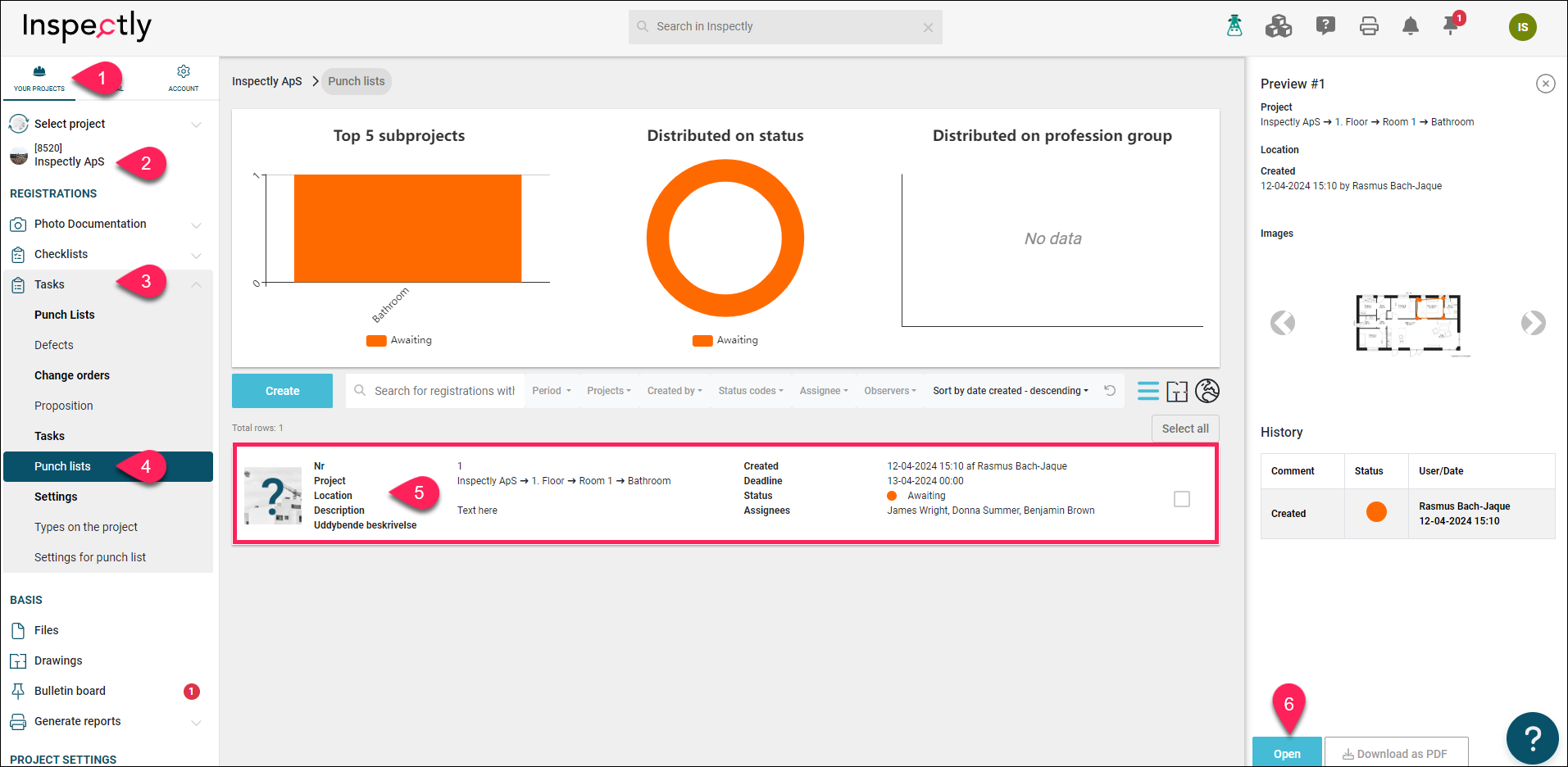Open the Period filter dropdown
This screenshot has width=1568, height=767.
pyautogui.click(x=552, y=391)
